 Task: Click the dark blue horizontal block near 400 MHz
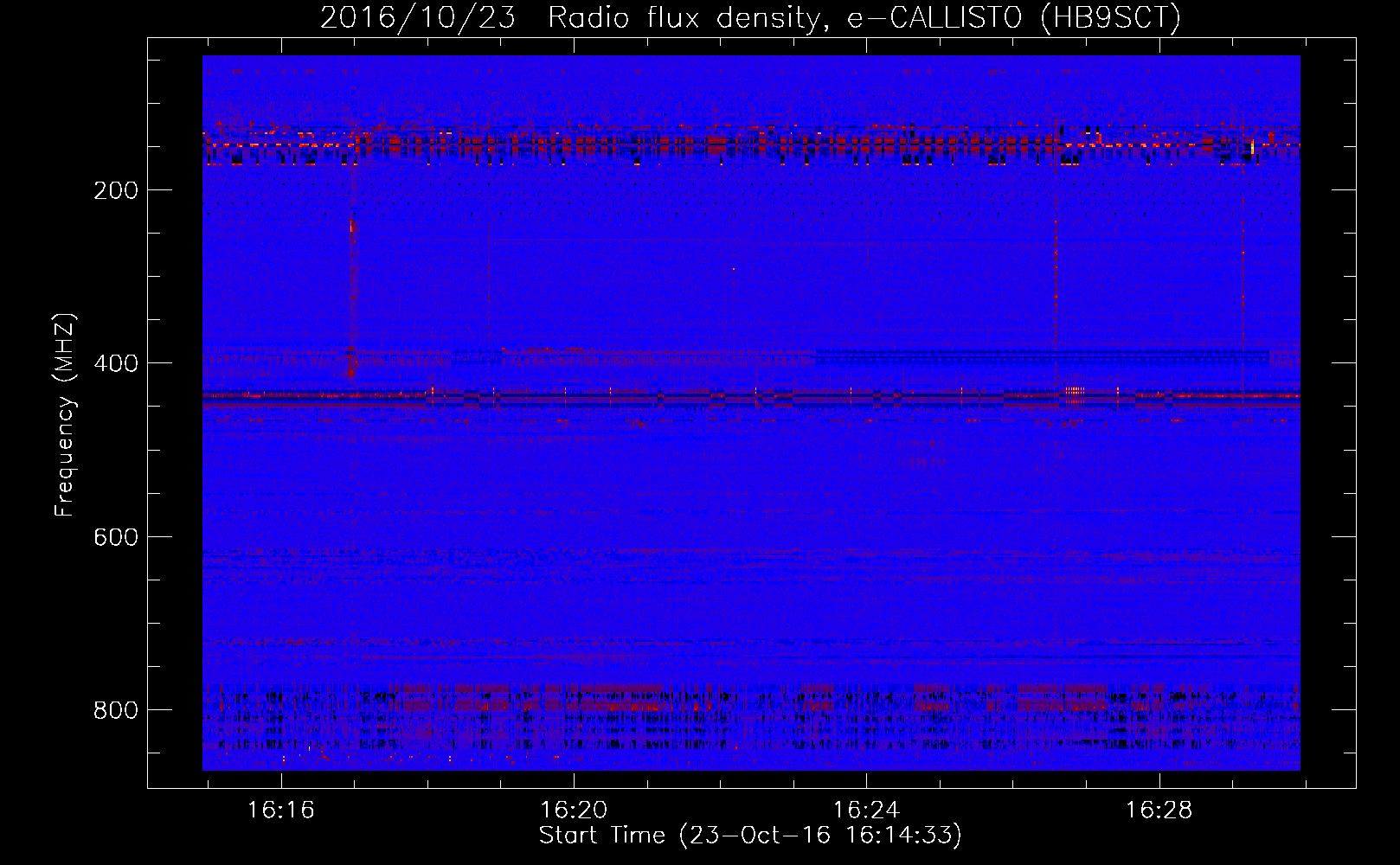pyautogui.click(x=1042, y=356)
